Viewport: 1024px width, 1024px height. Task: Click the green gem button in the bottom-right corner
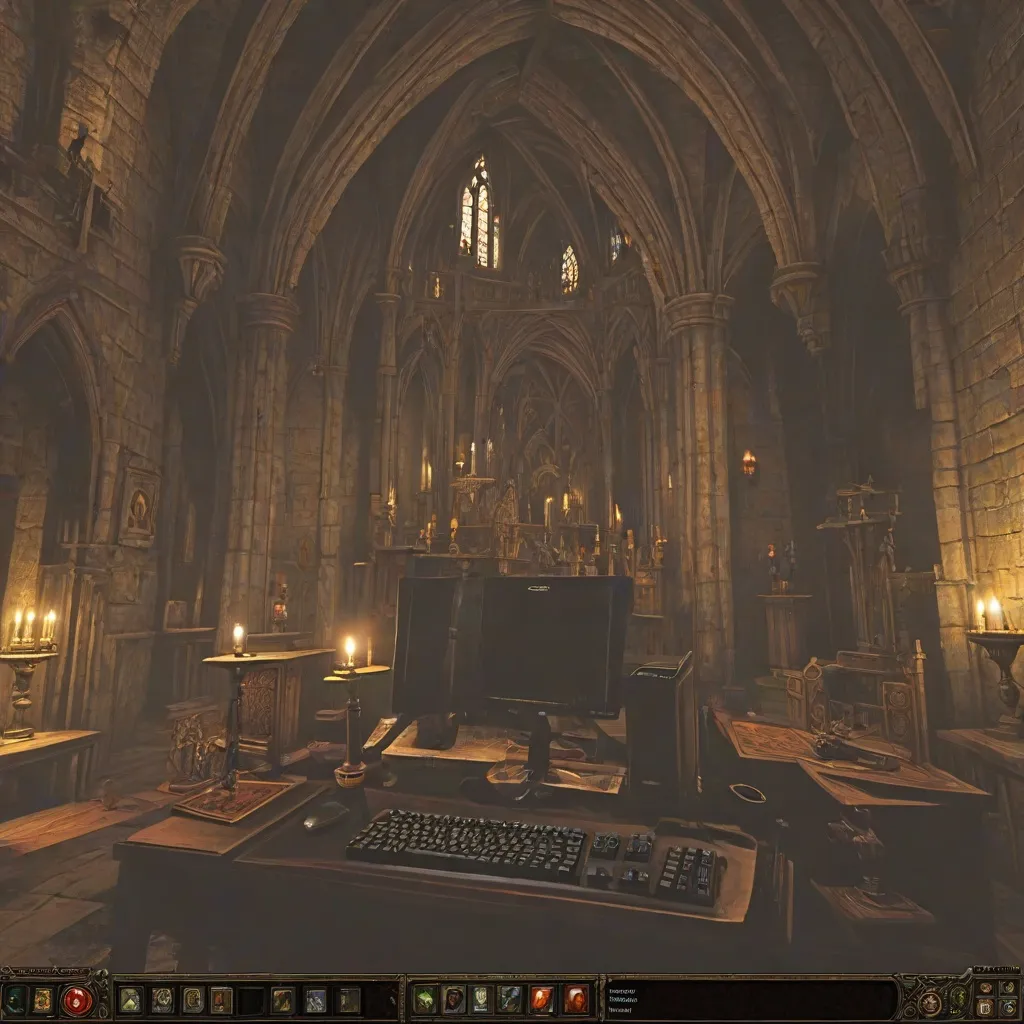pyautogui.click(x=958, y=1000)
